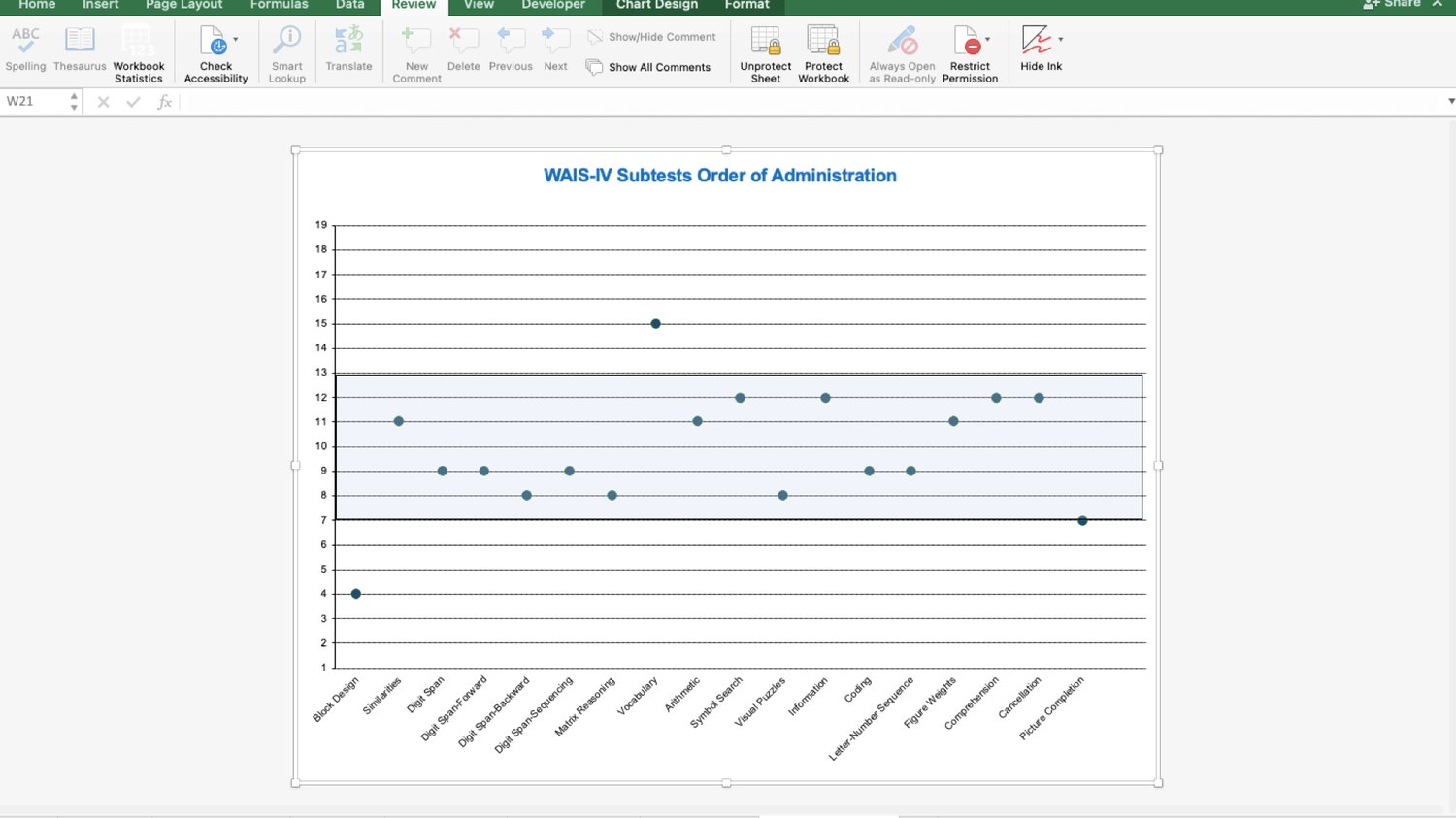Click the y-axis value '1'

[x=324, y=668]
